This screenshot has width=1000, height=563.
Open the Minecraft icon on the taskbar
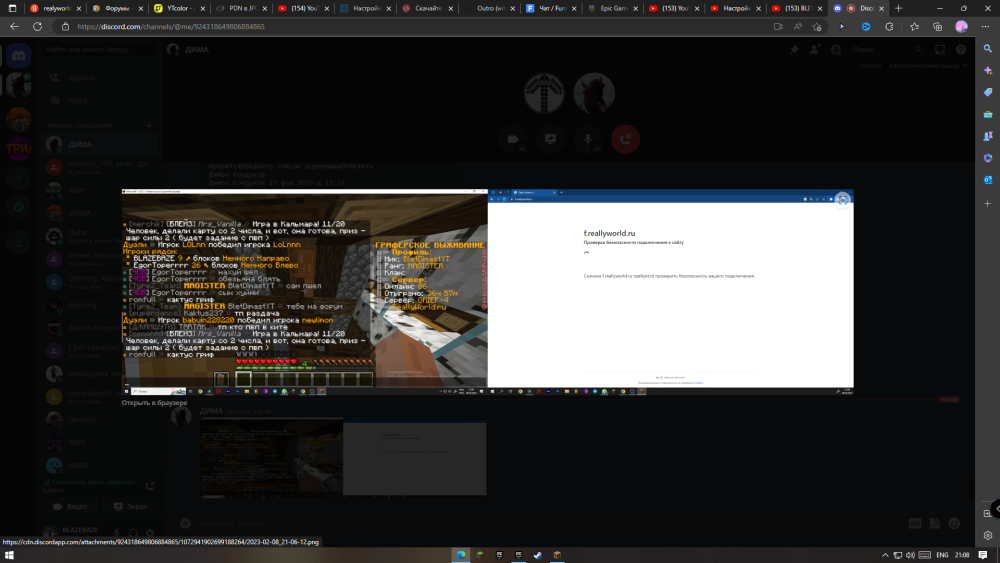[x=480, y=555]
